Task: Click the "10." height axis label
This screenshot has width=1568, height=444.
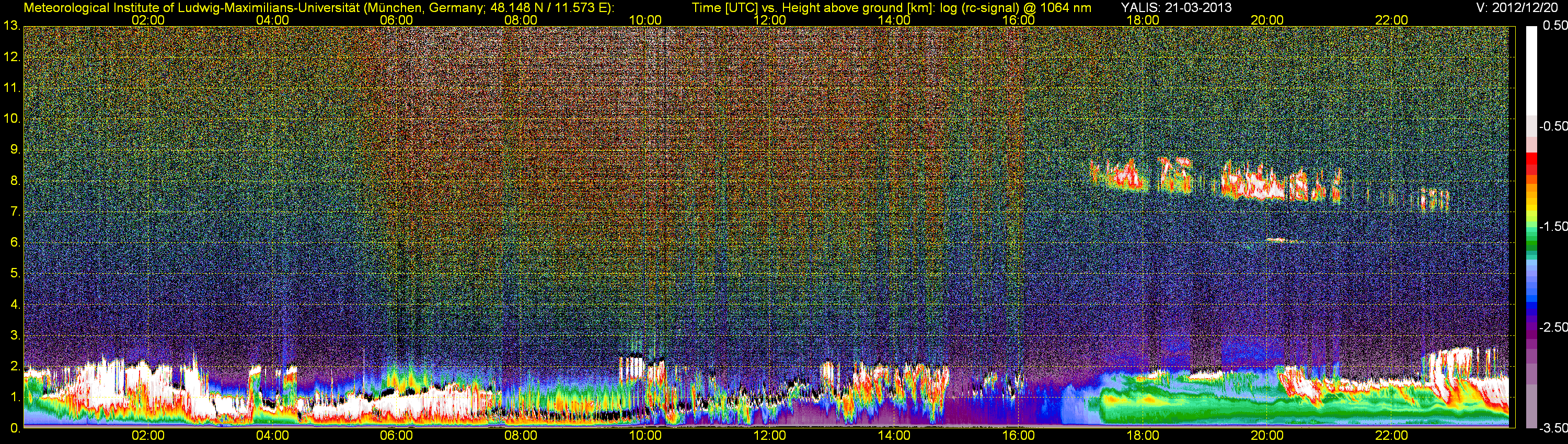Action: [x=11, y=119]
